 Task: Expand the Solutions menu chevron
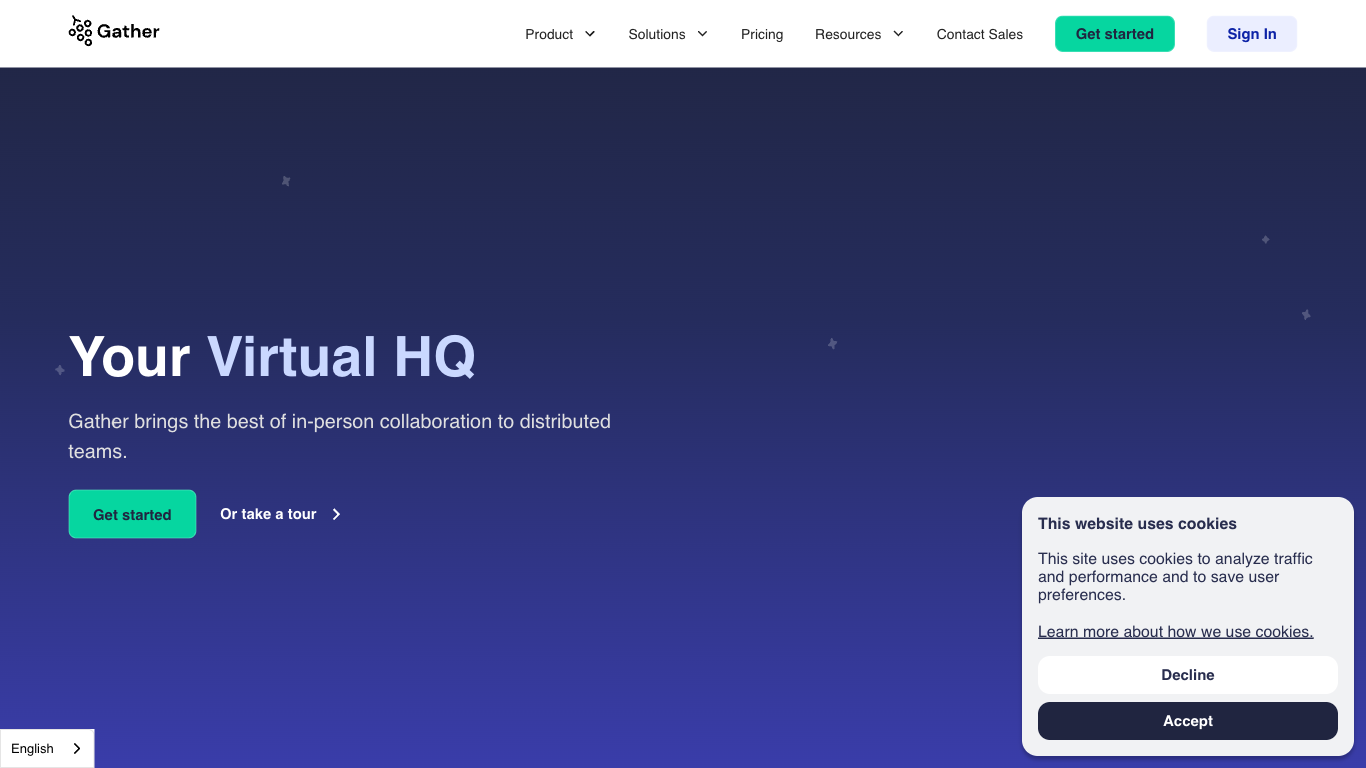702,34
